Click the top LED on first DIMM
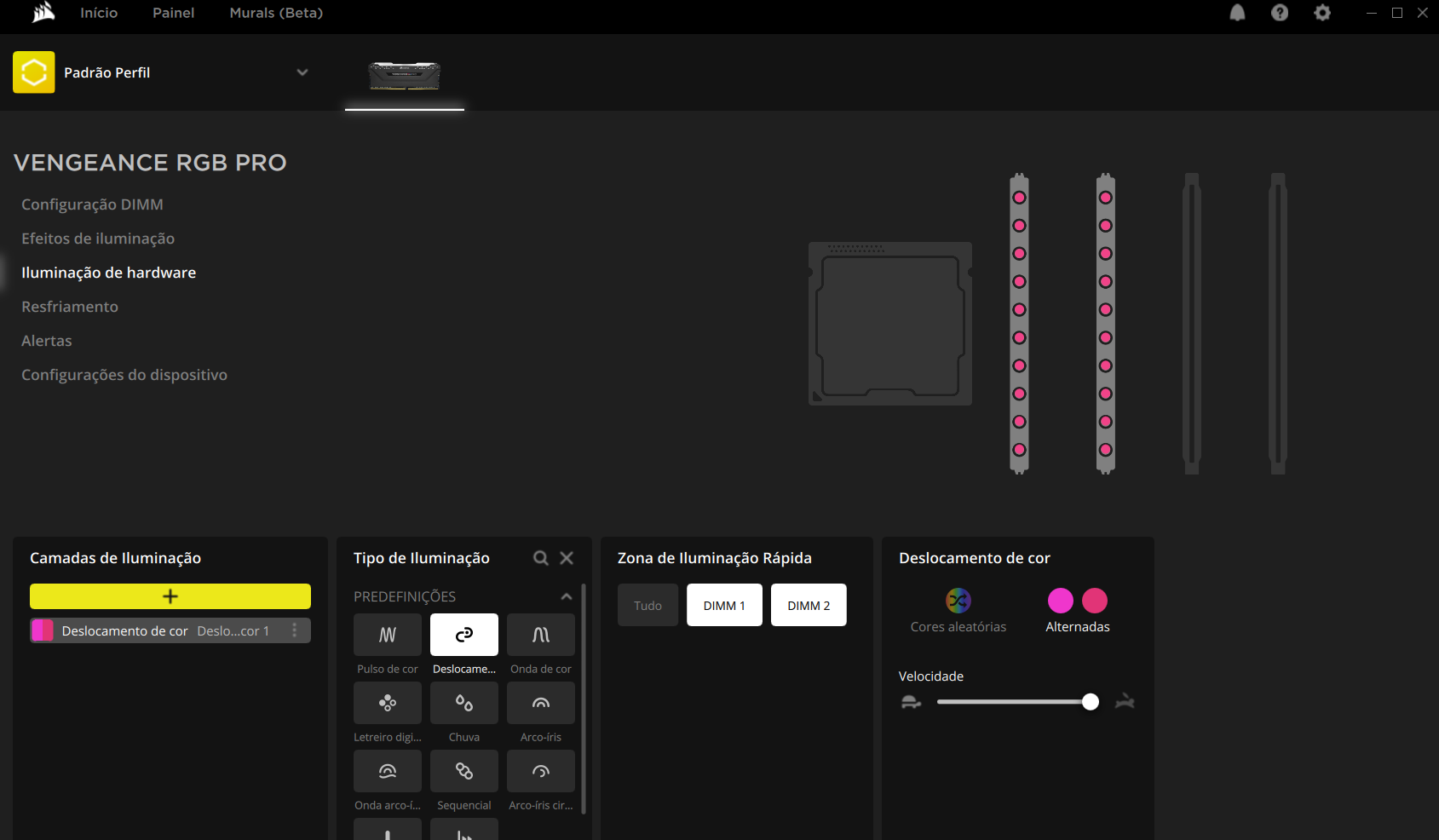Image resolution: width=1439 pixels, height=840 pixels. click(1019, 198)
